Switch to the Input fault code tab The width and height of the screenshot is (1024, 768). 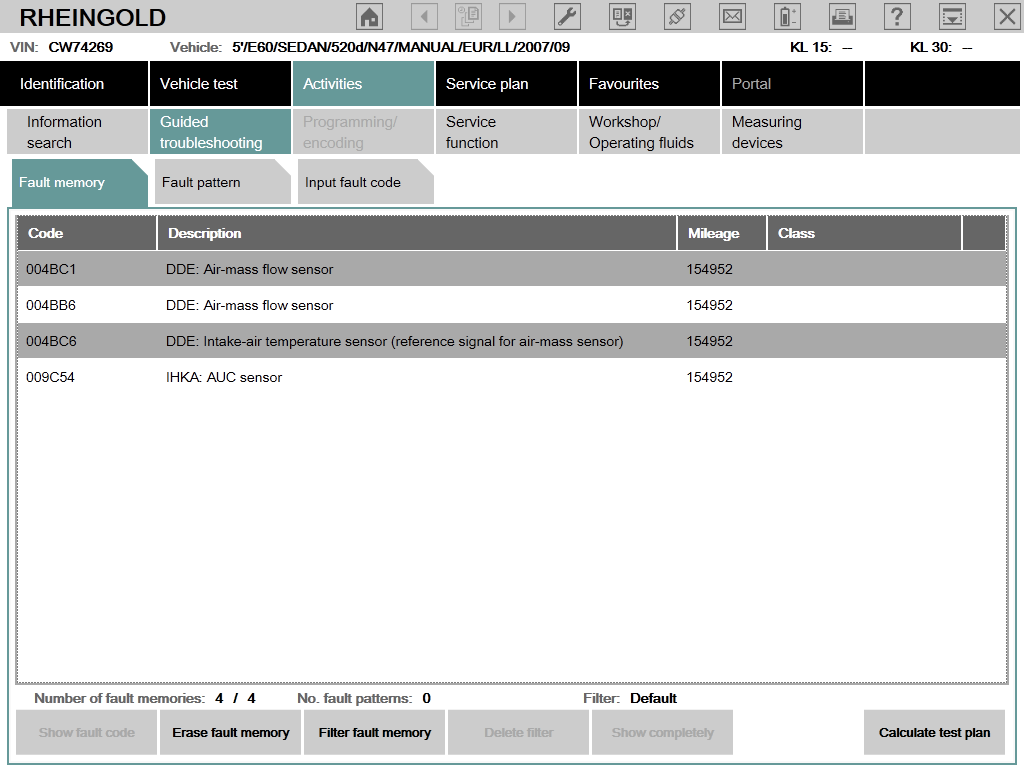tap(366, 182)
